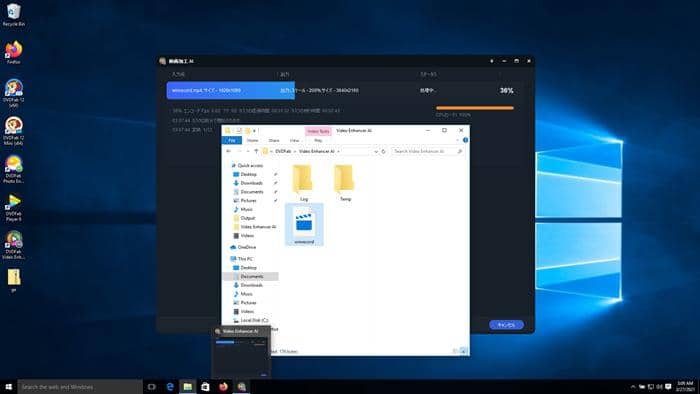Screen dimensions: 700x394
Task: Select the video file with clapperboard icon
Action: [x=304, y=224]
